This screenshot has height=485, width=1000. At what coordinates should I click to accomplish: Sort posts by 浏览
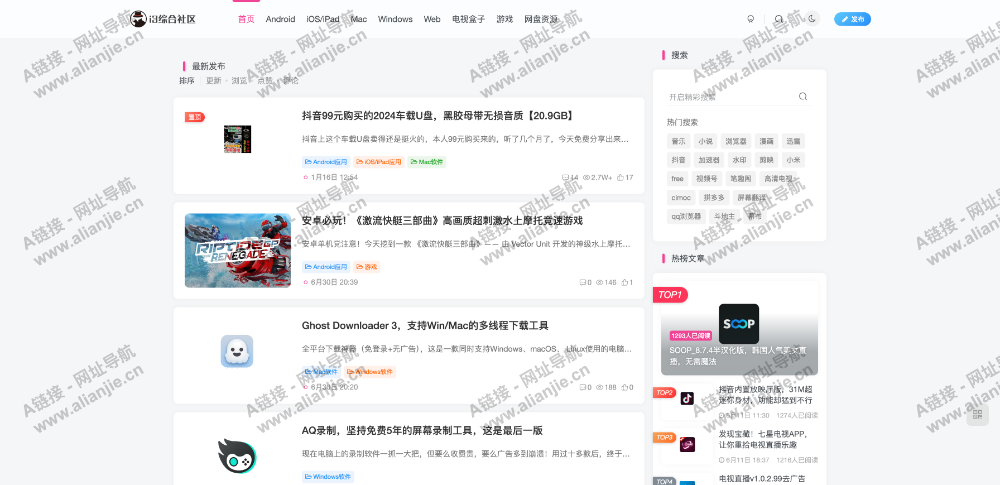(239, 81)
